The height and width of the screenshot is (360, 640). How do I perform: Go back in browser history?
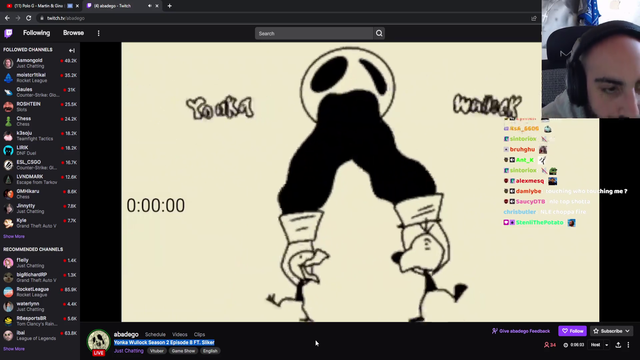(x=7, y=18)
